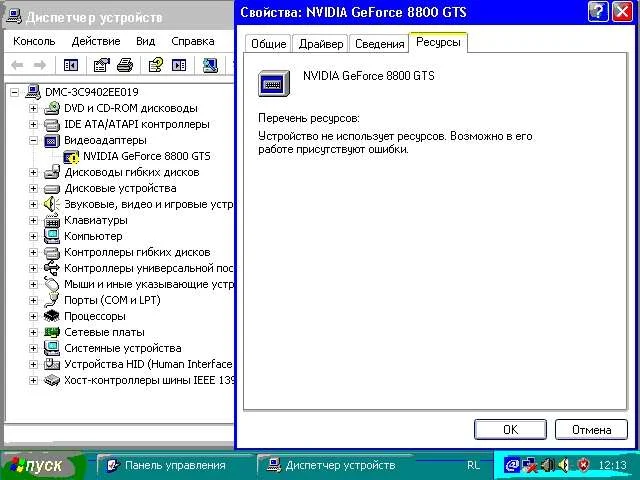Expand Системные устройства node
The width and height of the screenshot is (640, 480).
pos(33,348)
